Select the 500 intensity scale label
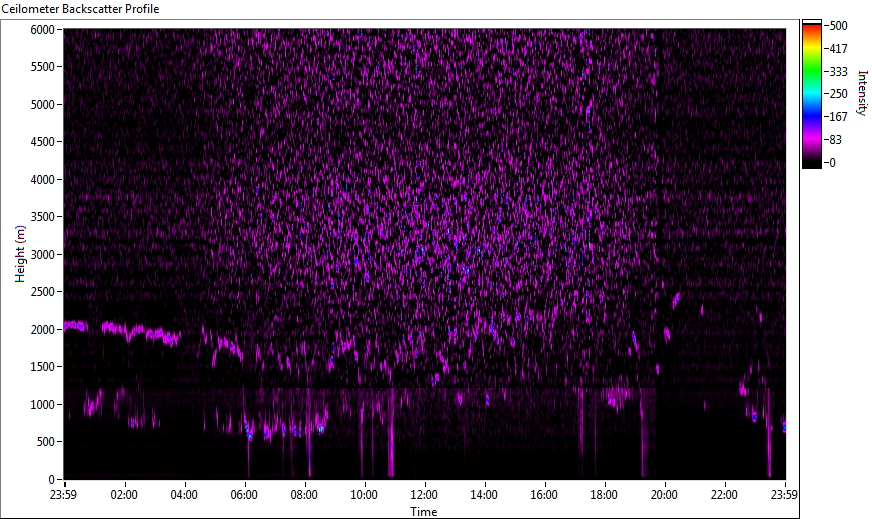 click(838, 26)
